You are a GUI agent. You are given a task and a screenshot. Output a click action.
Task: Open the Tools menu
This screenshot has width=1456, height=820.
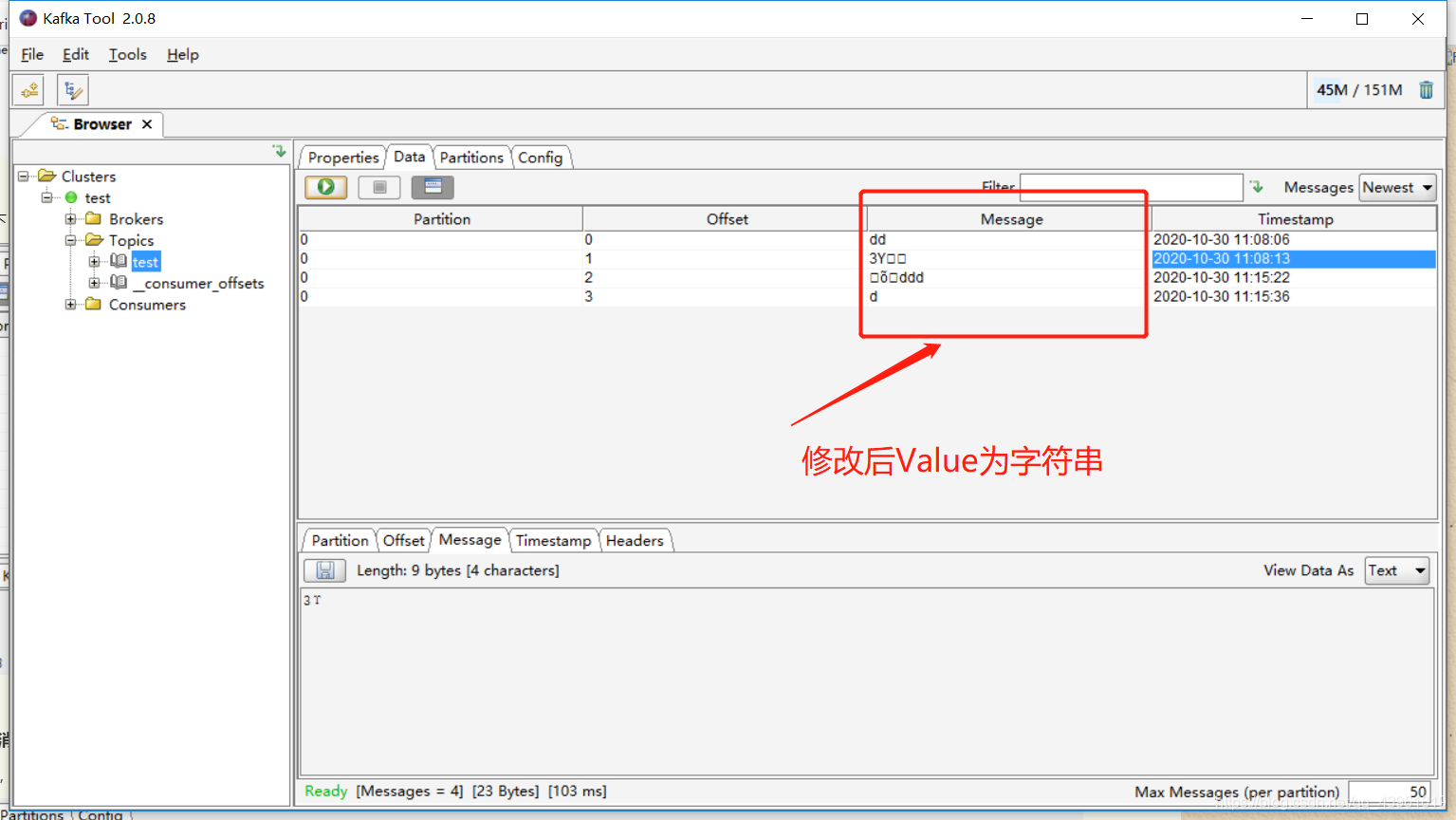(127, 54)
